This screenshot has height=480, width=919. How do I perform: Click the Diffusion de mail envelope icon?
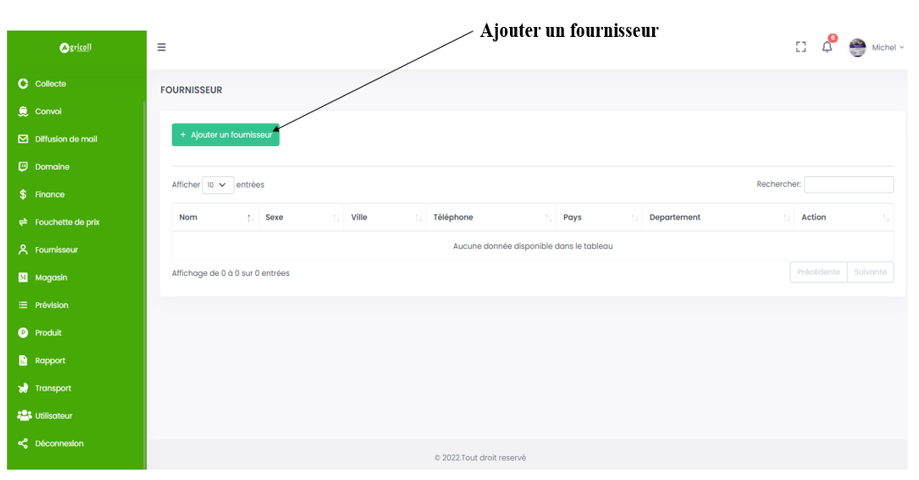pyautogui.click(x=23, y=139)
